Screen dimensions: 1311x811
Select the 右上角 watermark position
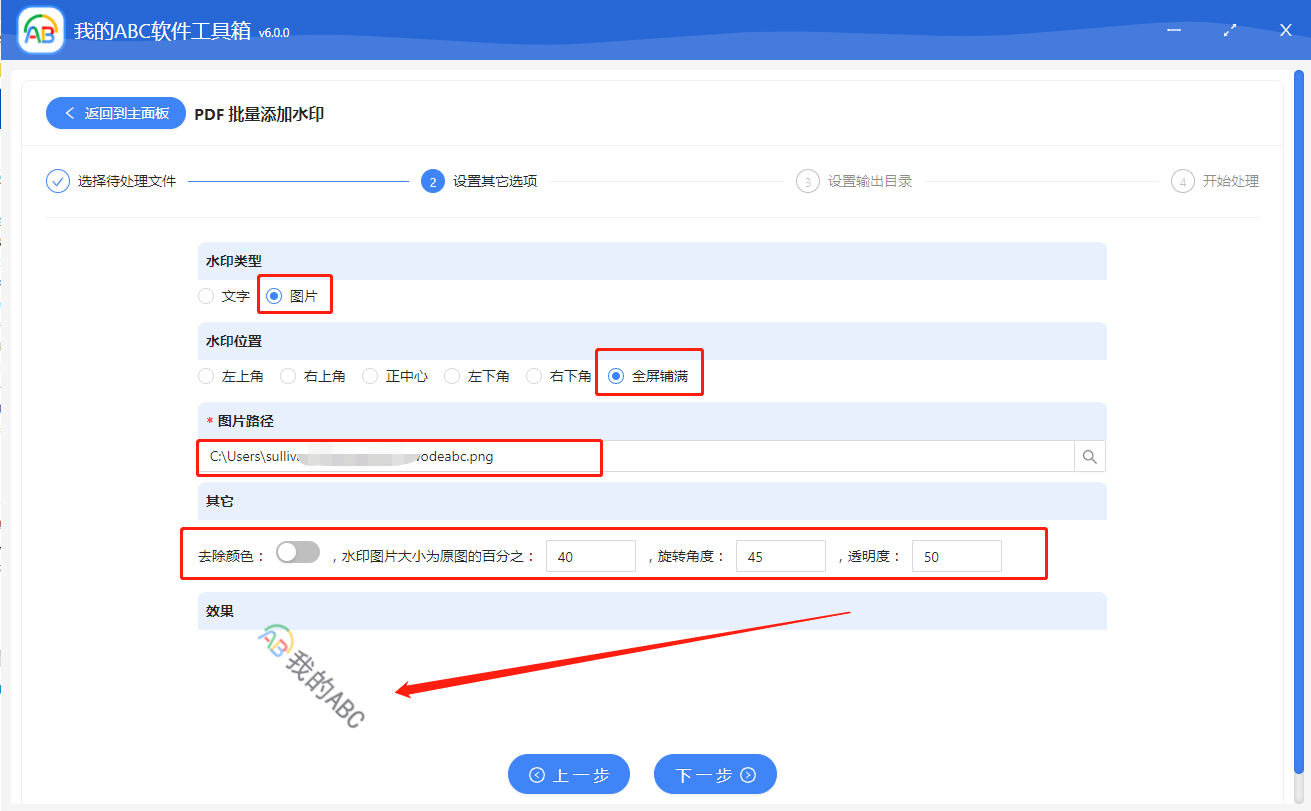pos(287,375)
